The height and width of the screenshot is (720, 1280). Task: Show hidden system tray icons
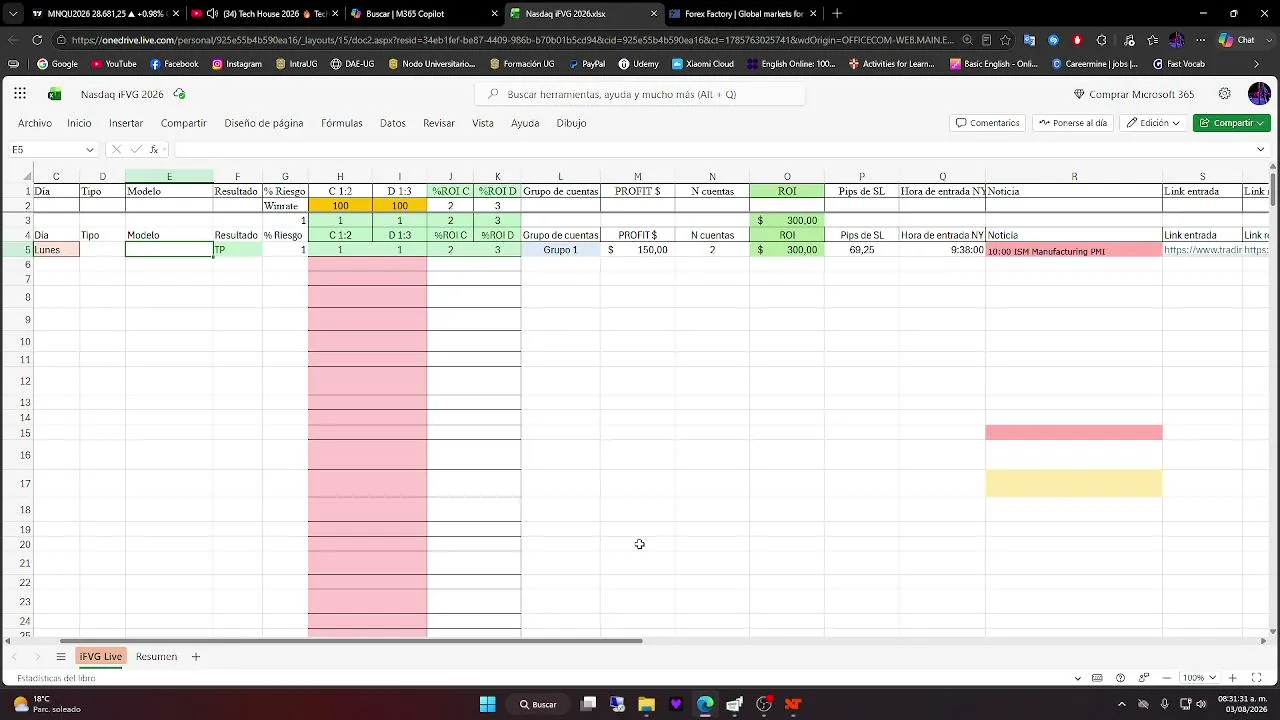tap(1121, 704)
